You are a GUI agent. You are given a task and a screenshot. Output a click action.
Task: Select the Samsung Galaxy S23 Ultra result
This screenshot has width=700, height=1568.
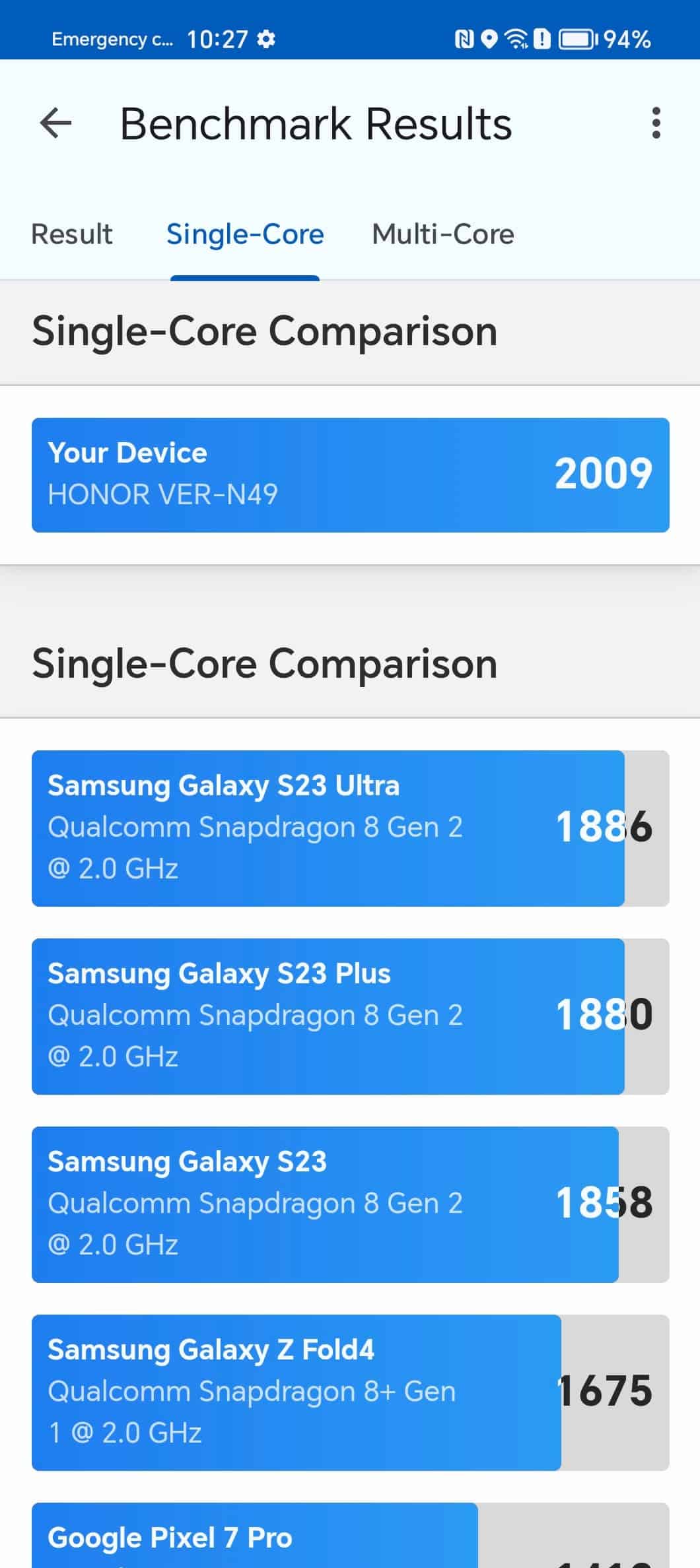(x=351, y=828)
